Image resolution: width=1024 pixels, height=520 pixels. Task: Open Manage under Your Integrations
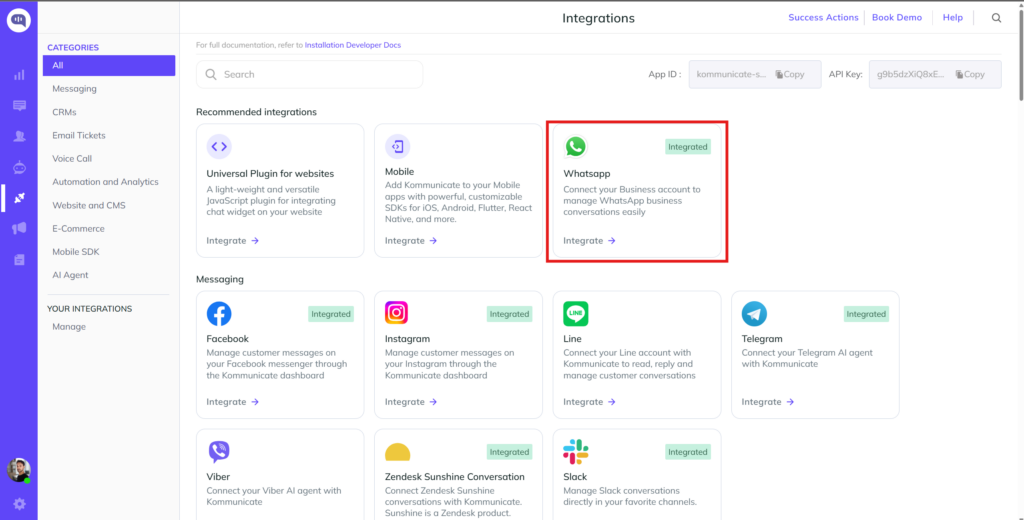(69, 327)
